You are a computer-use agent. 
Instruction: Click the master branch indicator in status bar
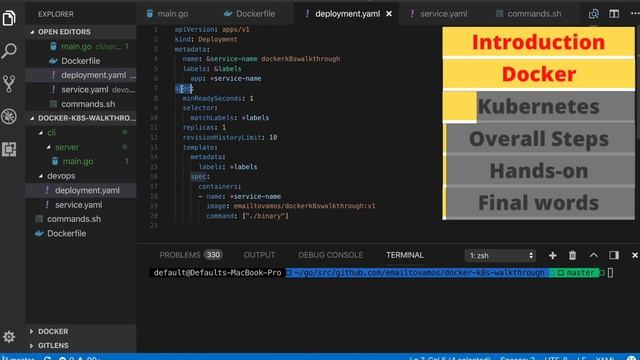(x=18, y=358)
